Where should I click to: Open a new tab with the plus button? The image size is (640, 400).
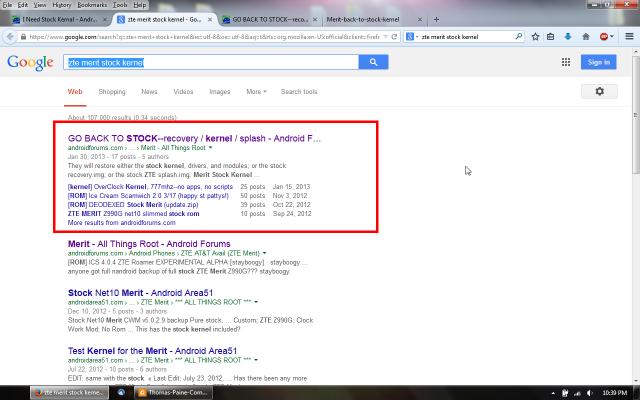tap(437, 19)
